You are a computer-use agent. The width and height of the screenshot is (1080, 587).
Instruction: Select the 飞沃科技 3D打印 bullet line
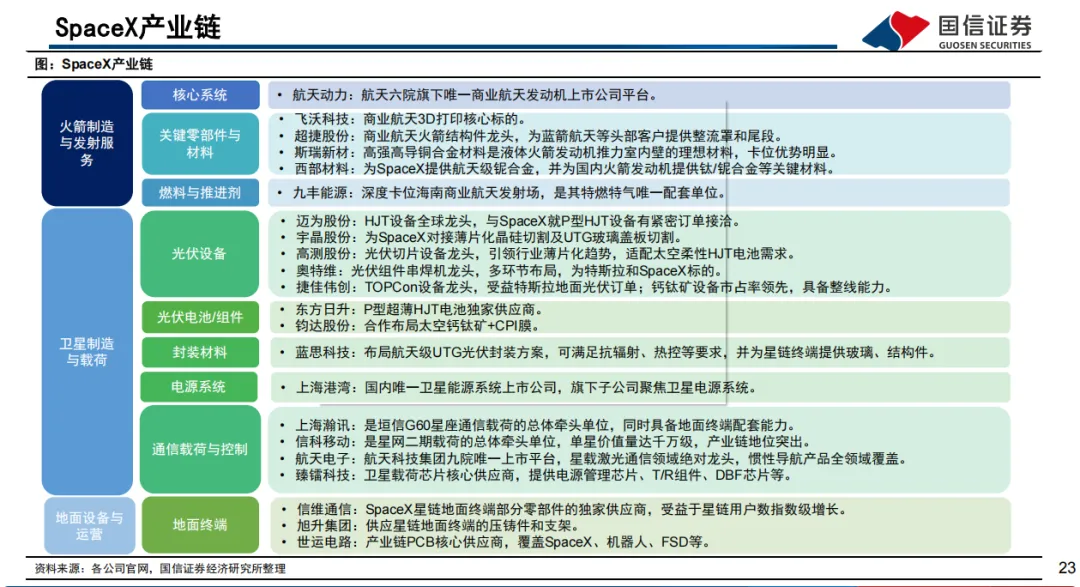click(x=403, y=119)
